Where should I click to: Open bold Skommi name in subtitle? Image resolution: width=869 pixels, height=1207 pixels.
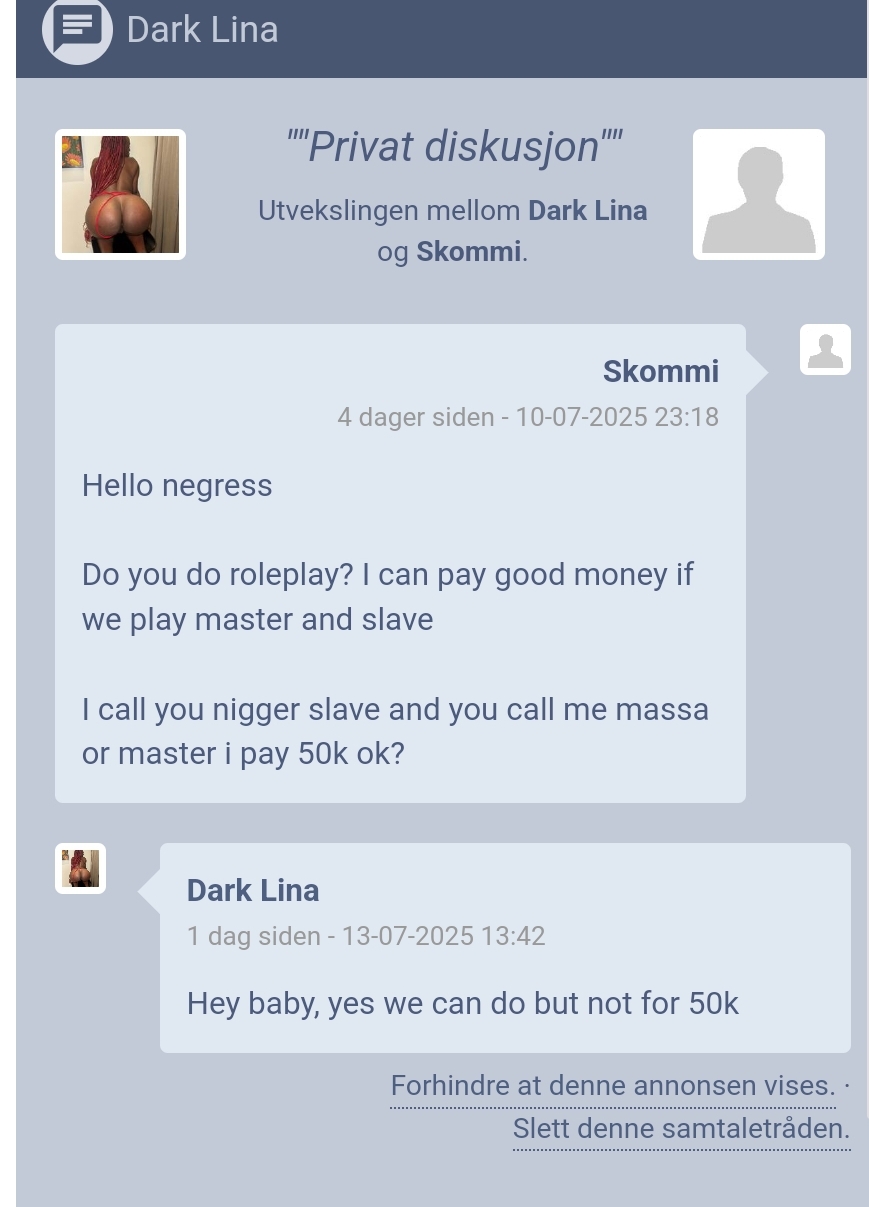click(x=468, y=251)
